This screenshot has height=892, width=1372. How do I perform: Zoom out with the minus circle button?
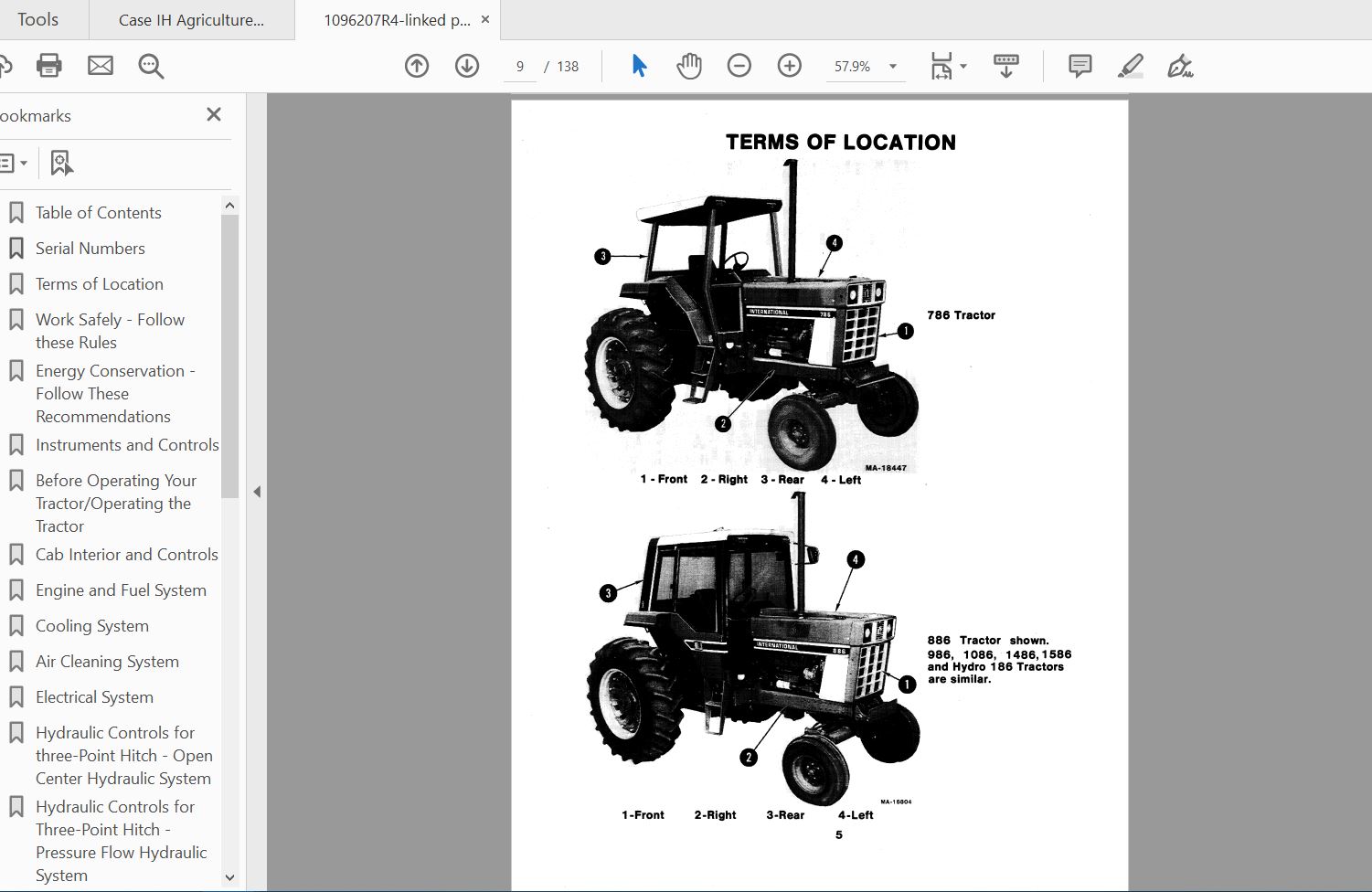[x=739, y=66]
